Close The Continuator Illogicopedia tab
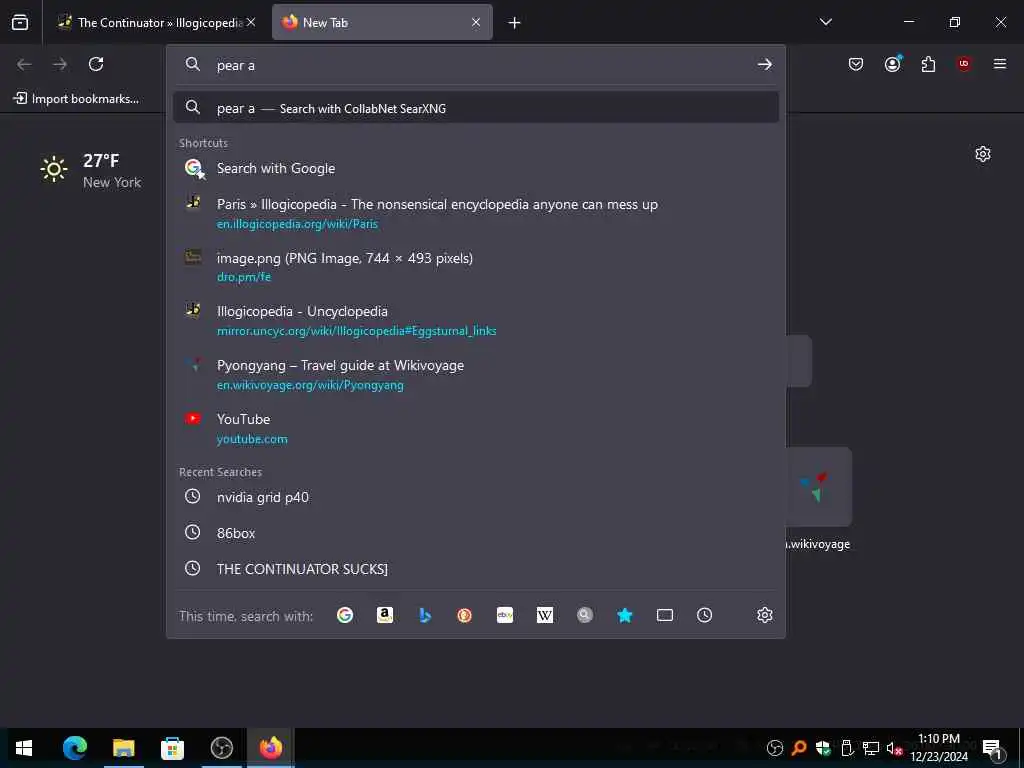Image resolution: width=1024 pixels, height=768 pixels. pos(251,22)
